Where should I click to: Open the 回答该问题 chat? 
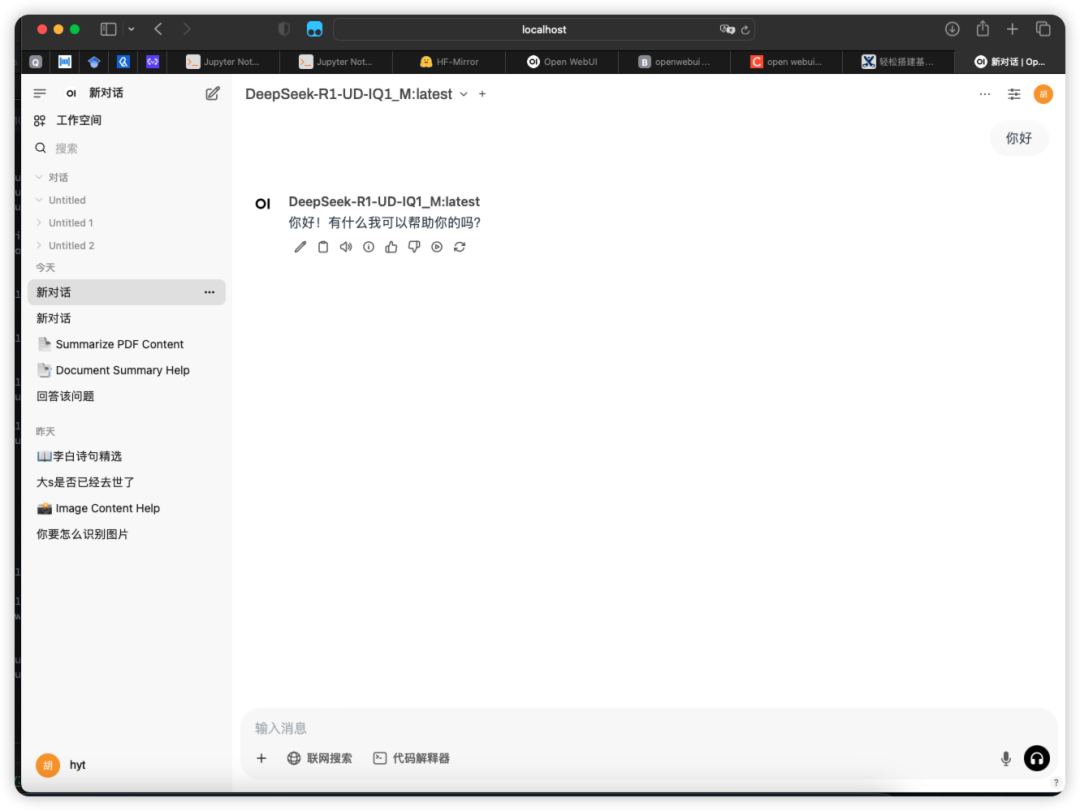127,396
